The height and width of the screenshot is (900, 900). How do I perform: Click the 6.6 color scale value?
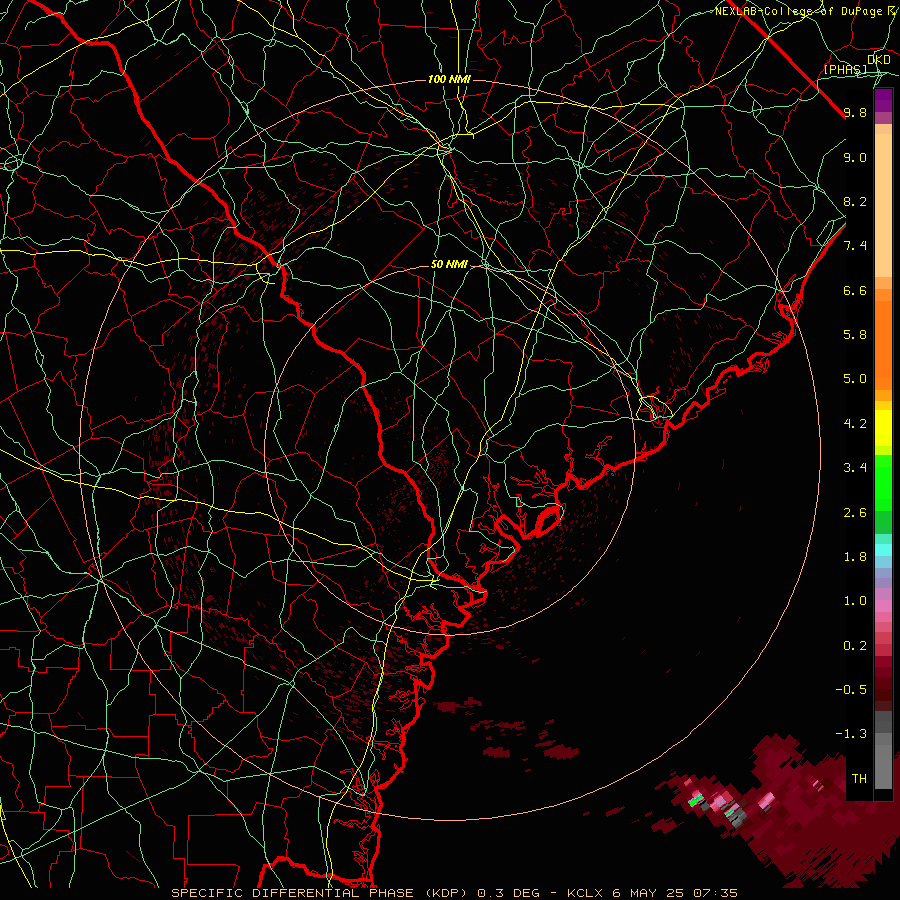coord(855,290)
